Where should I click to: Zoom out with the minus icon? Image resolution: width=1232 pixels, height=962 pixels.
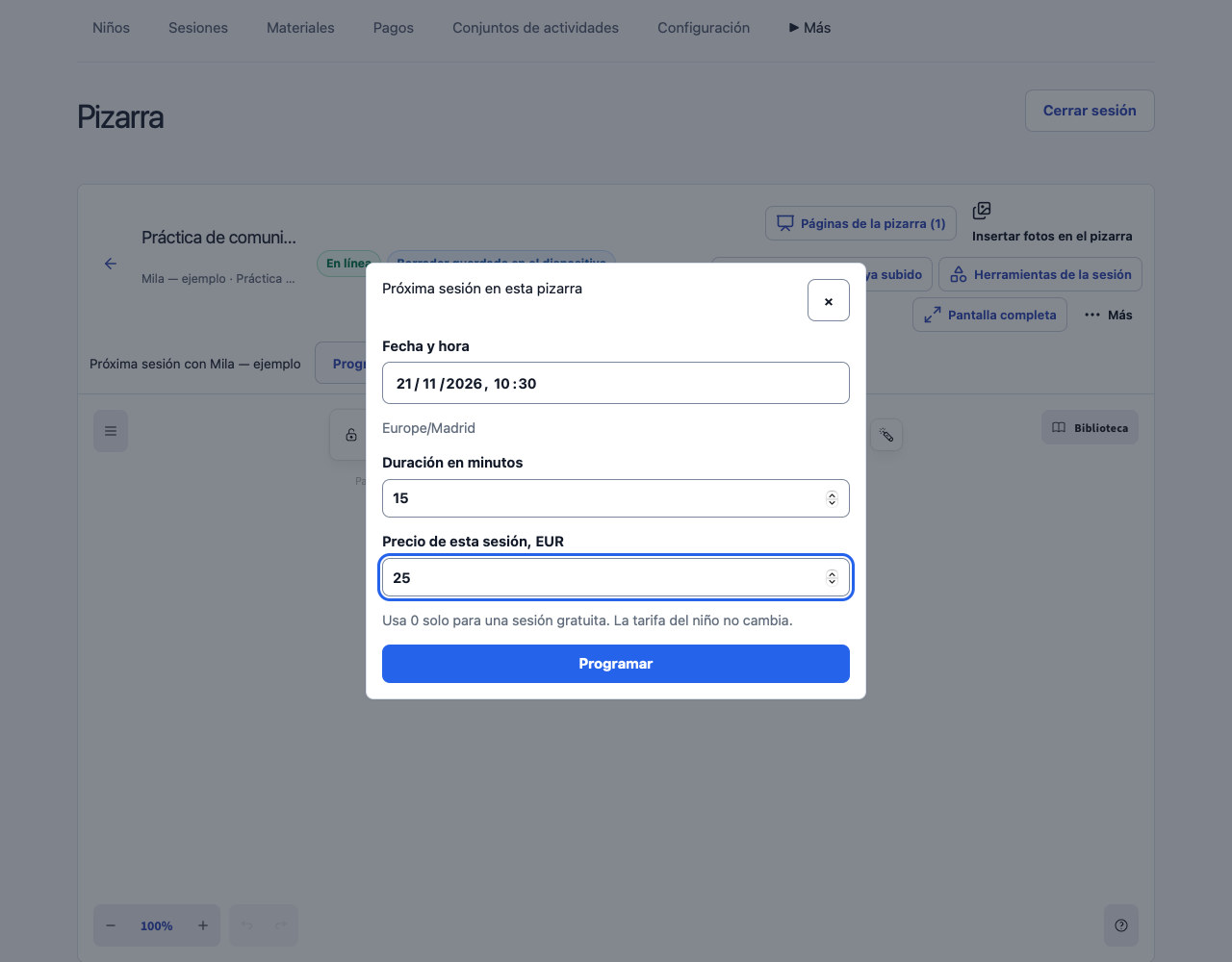click(x=111, y=925)
